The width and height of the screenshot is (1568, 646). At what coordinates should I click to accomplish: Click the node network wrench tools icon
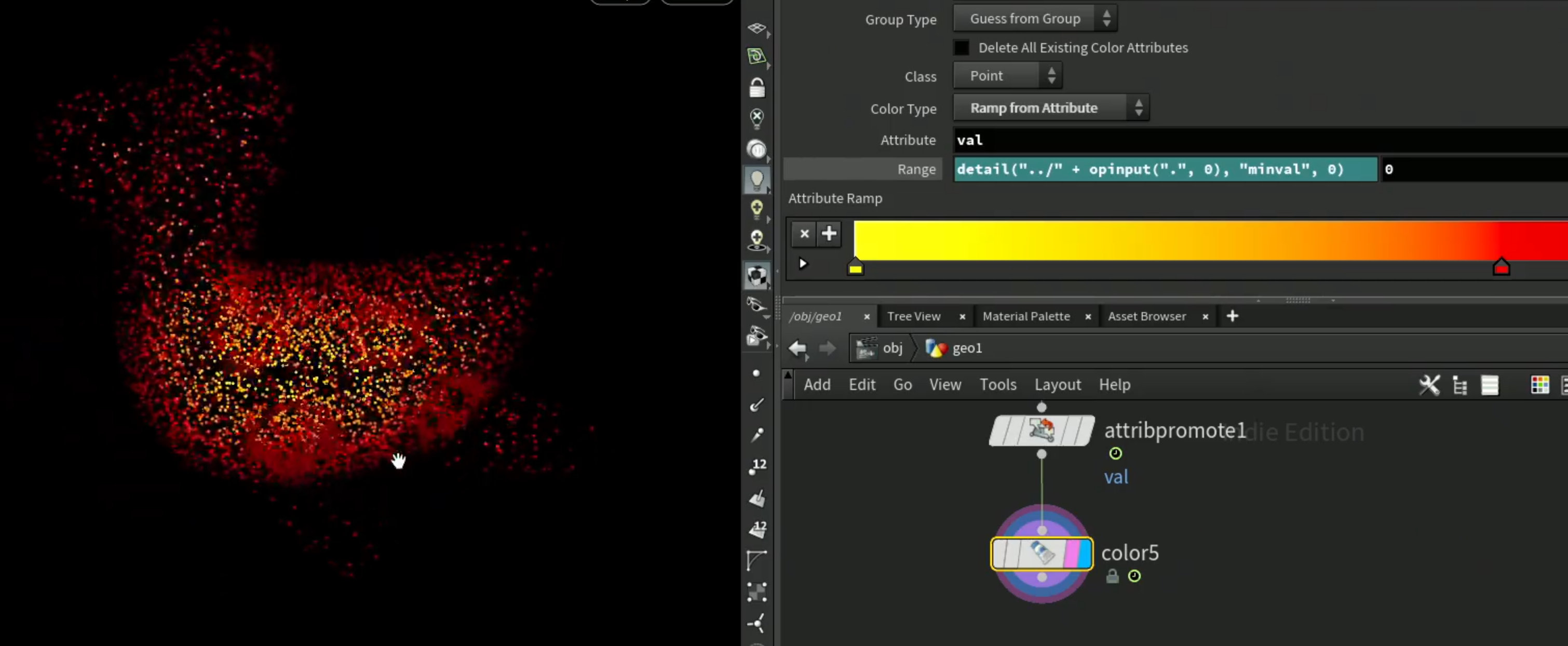[x=1429, y=385]
